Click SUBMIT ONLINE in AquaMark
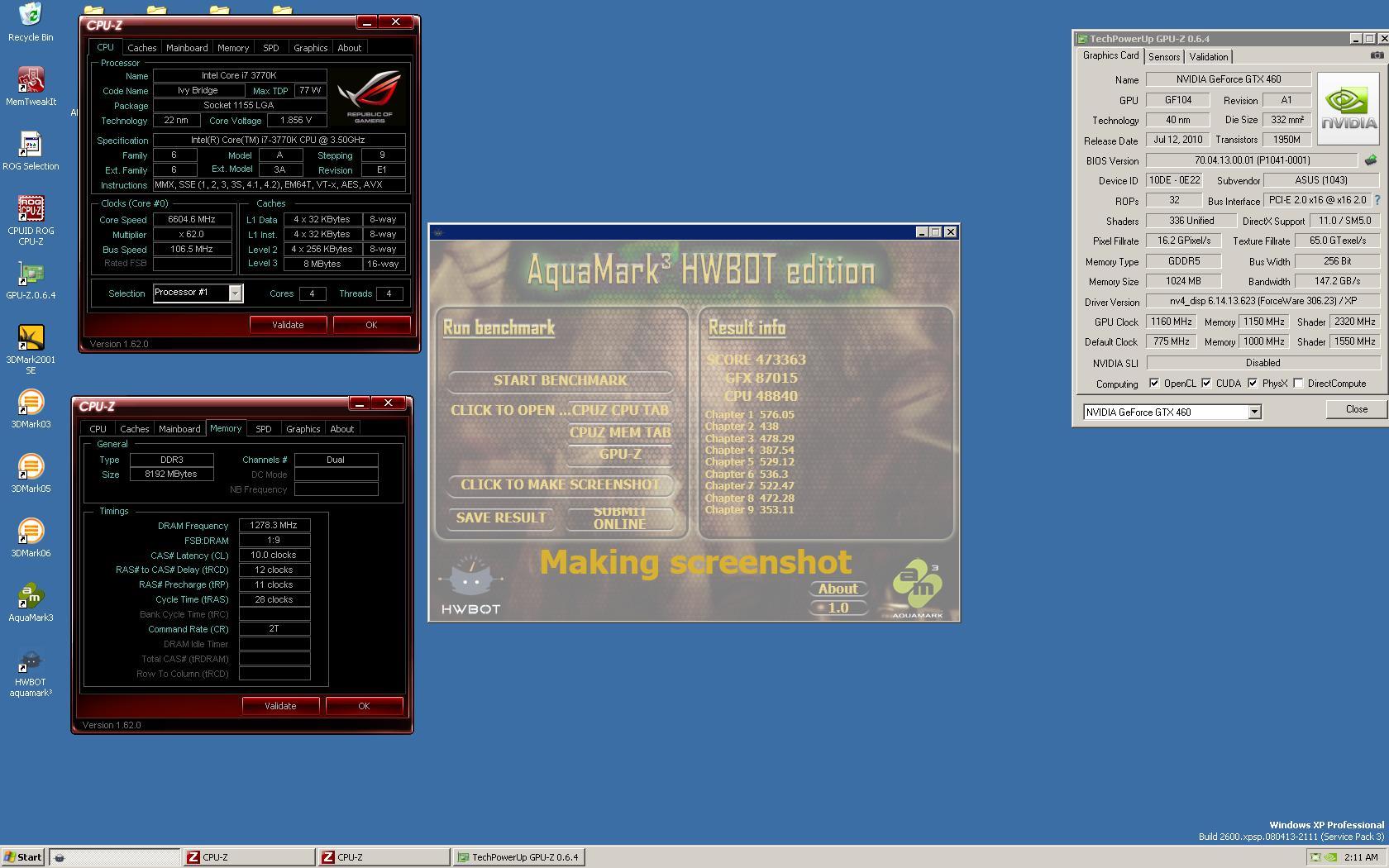The image size is (1389, 868). click(619, 517)
